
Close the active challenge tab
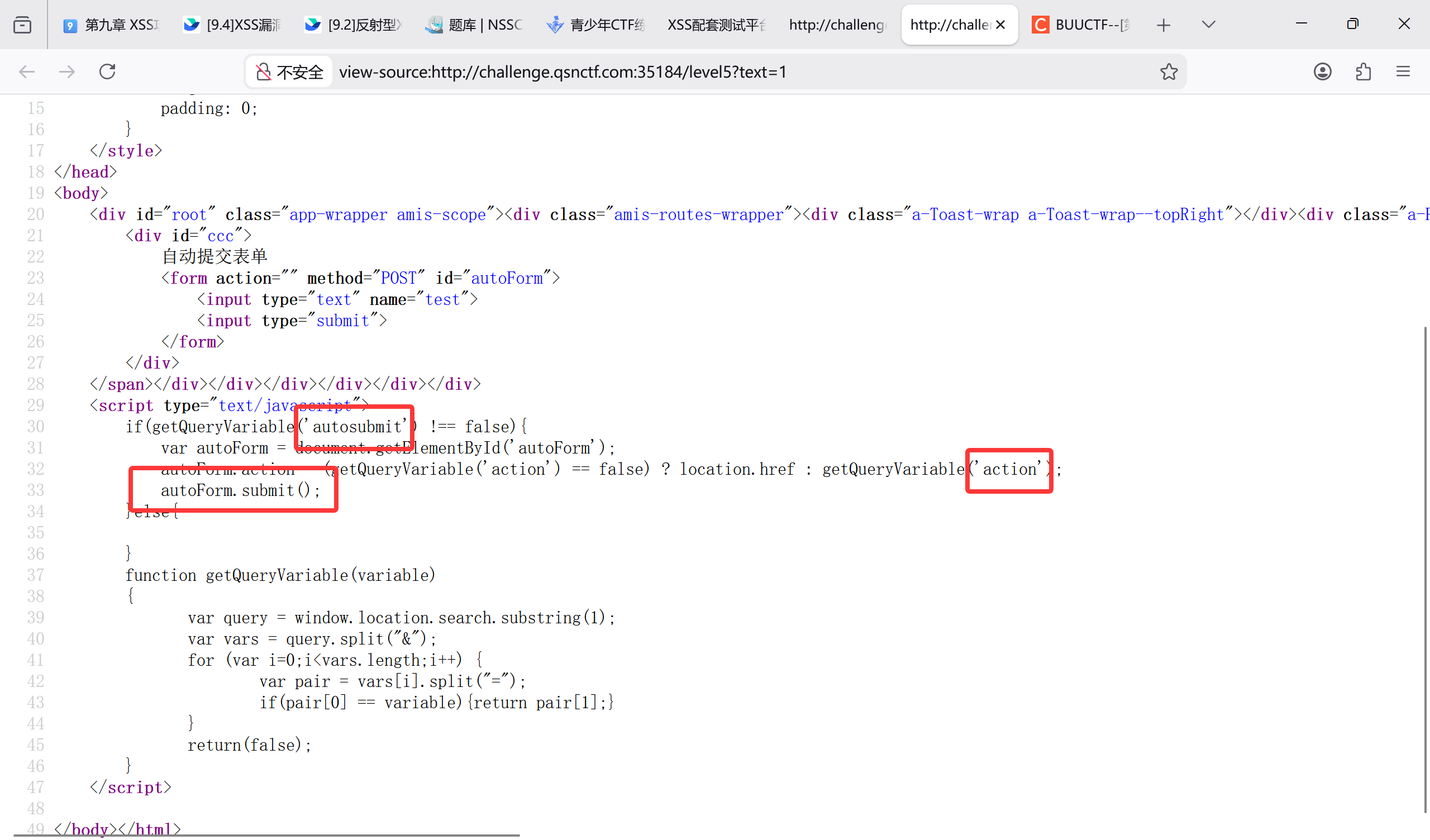(1000, 25)
